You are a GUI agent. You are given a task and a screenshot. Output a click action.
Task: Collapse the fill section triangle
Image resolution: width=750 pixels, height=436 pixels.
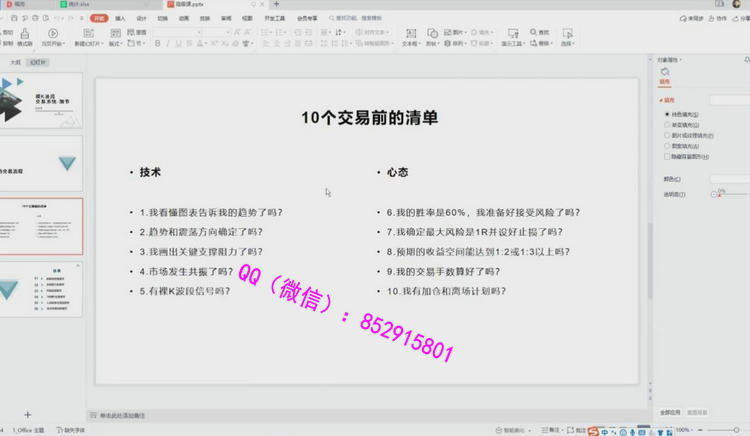(x=661, y=100)
